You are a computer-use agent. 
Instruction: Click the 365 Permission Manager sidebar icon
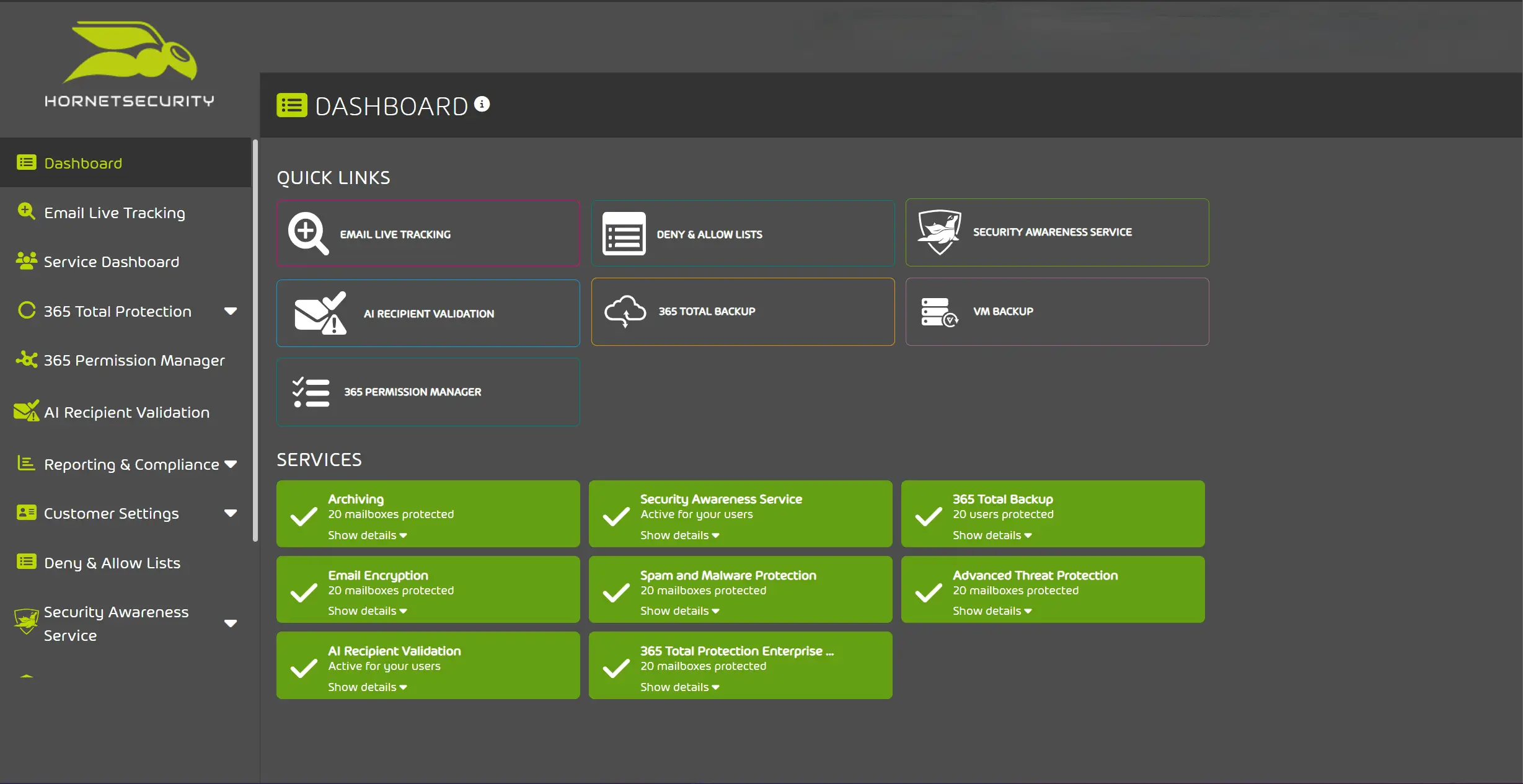[27, 359]
